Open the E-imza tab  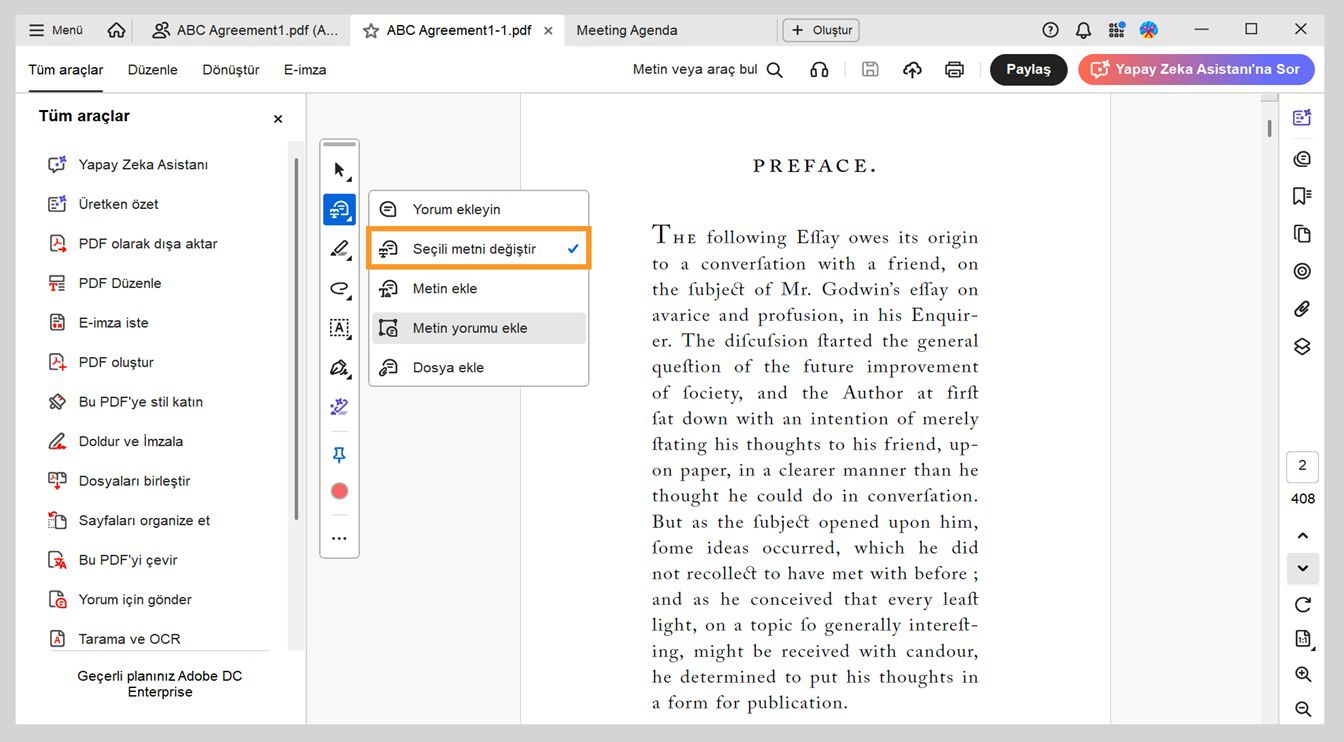(x=305, y=70)
